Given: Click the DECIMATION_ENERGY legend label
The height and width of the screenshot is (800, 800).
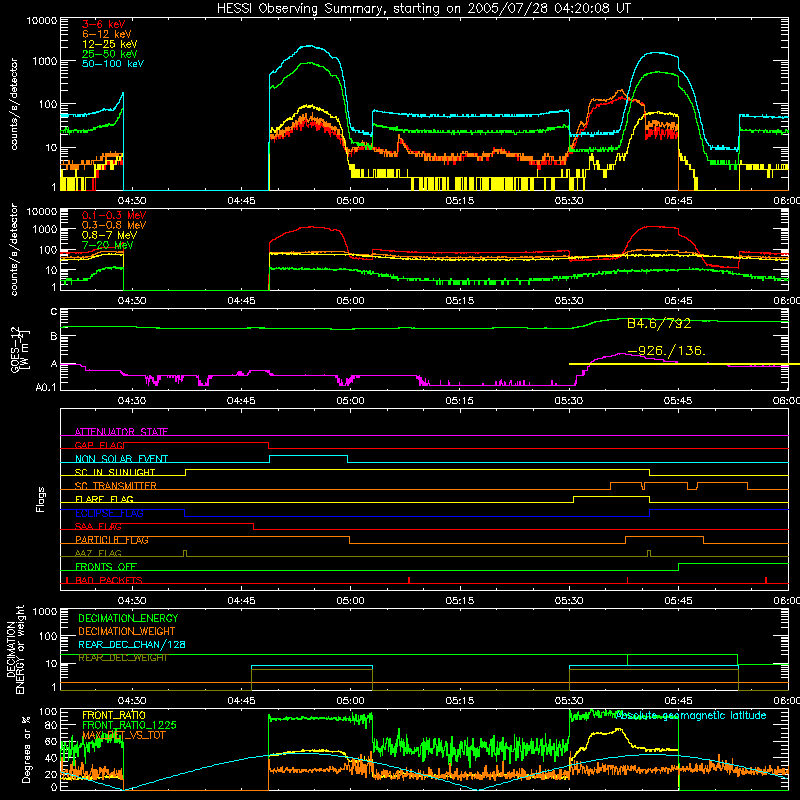Looking at the screenshot, I should (x=128, y=618).
